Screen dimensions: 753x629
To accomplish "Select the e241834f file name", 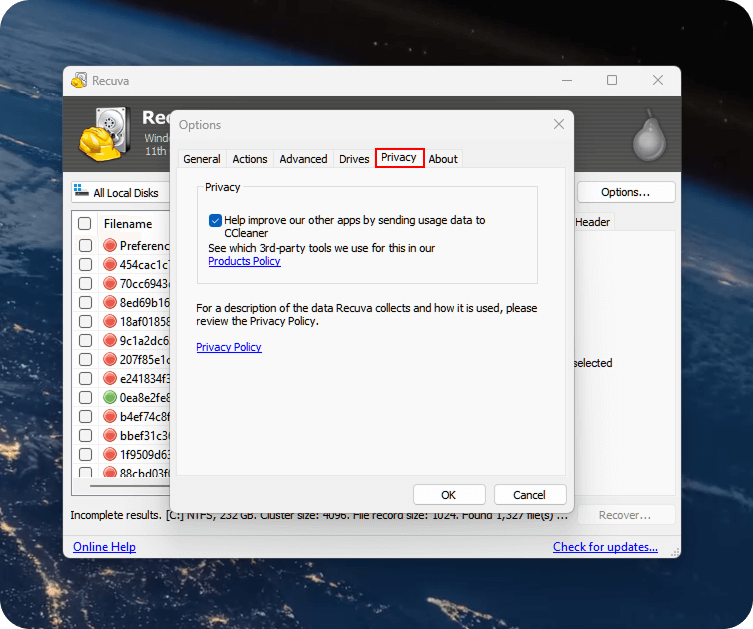I will 145,379.
